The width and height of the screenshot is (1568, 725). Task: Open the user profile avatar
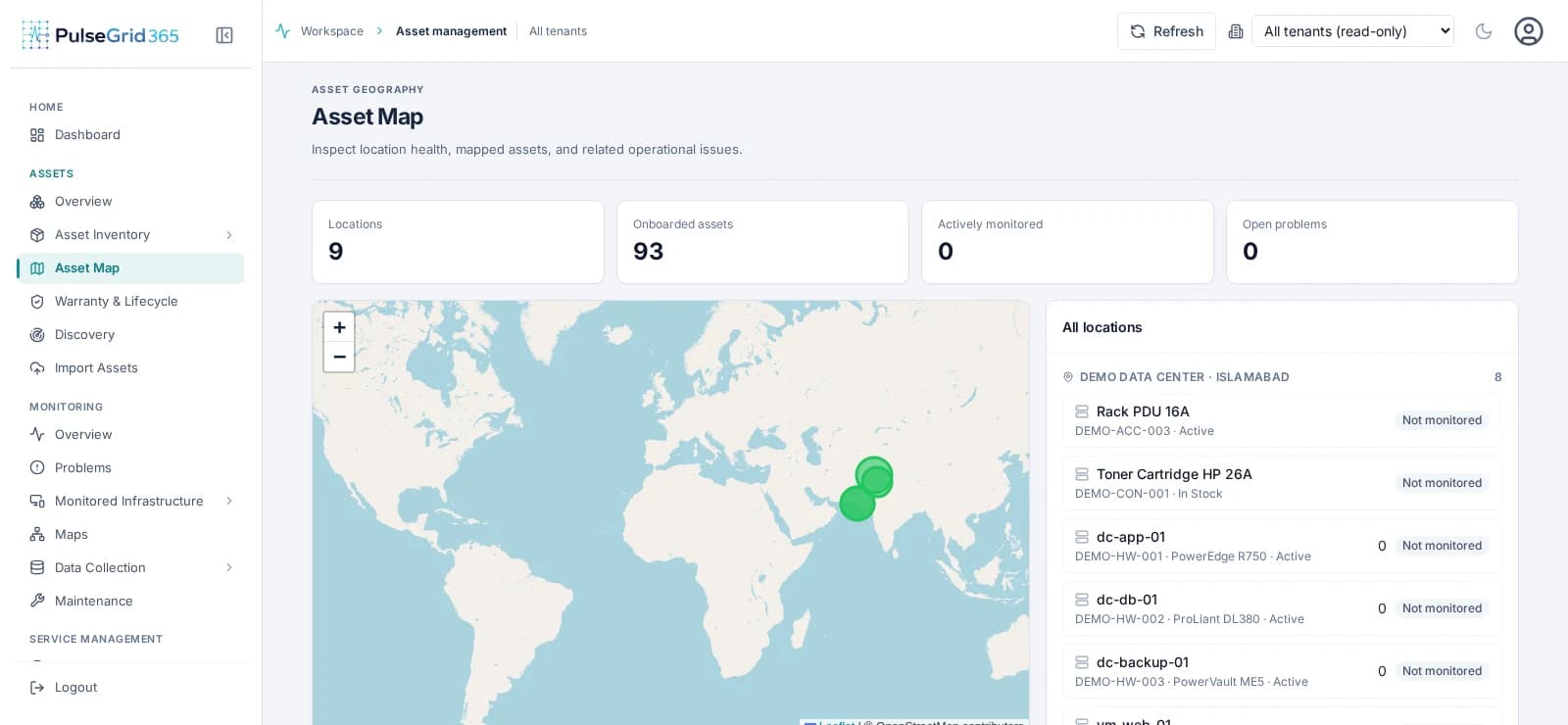[x=1529, y=31]
